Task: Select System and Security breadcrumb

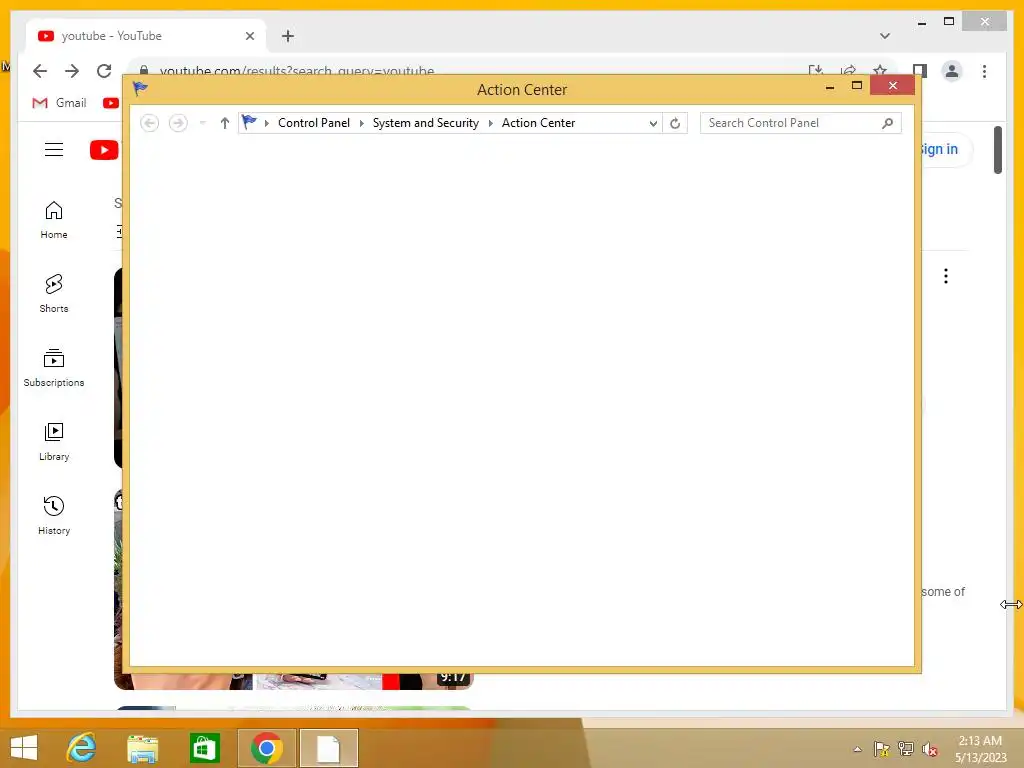Action: coord(426,123)
